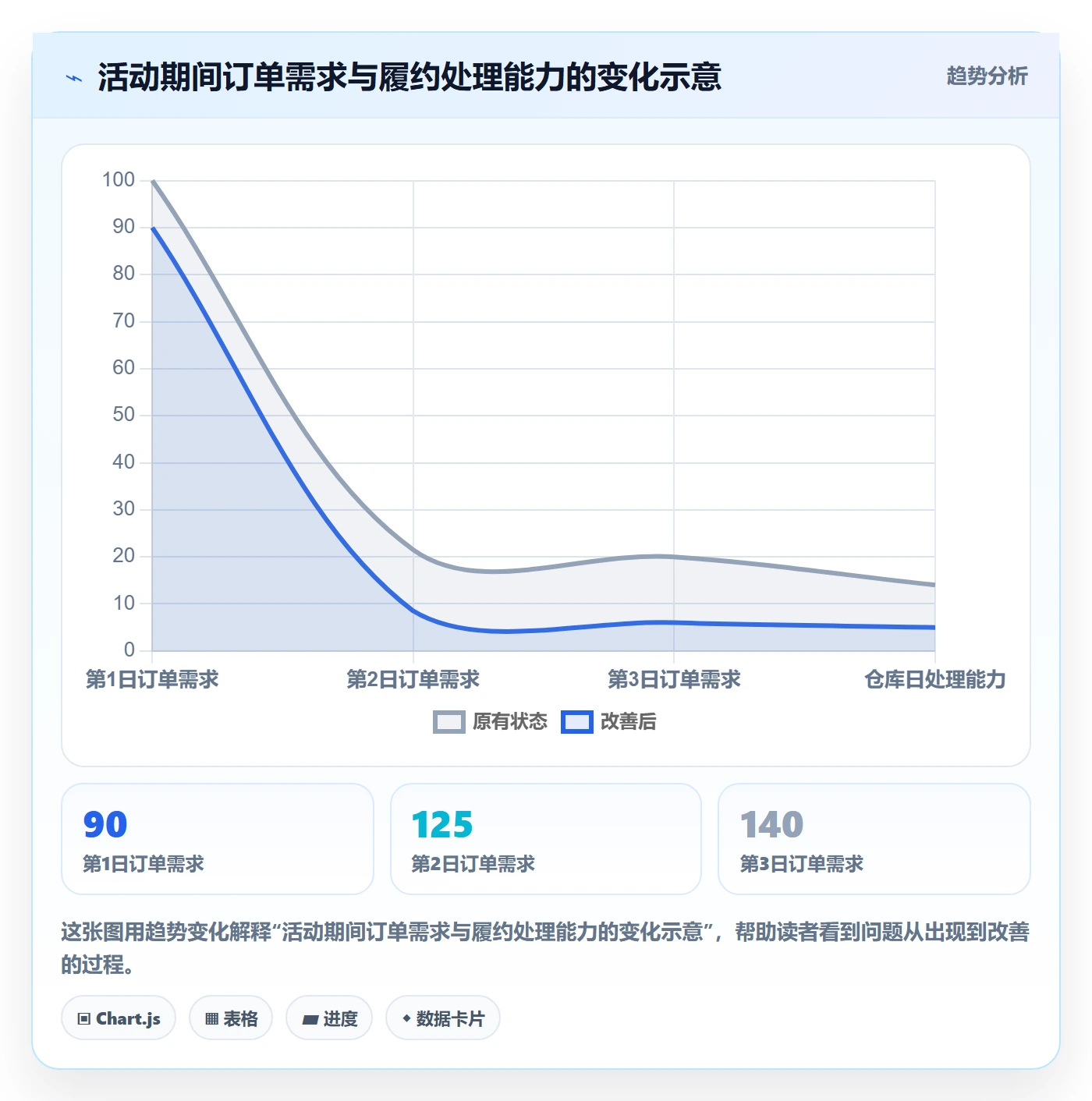Image resolution: width=1092 pixels, height=1101 pixels.
Task: Open the 125 第2日订单需求 stat card
Action: coord(546,839)
